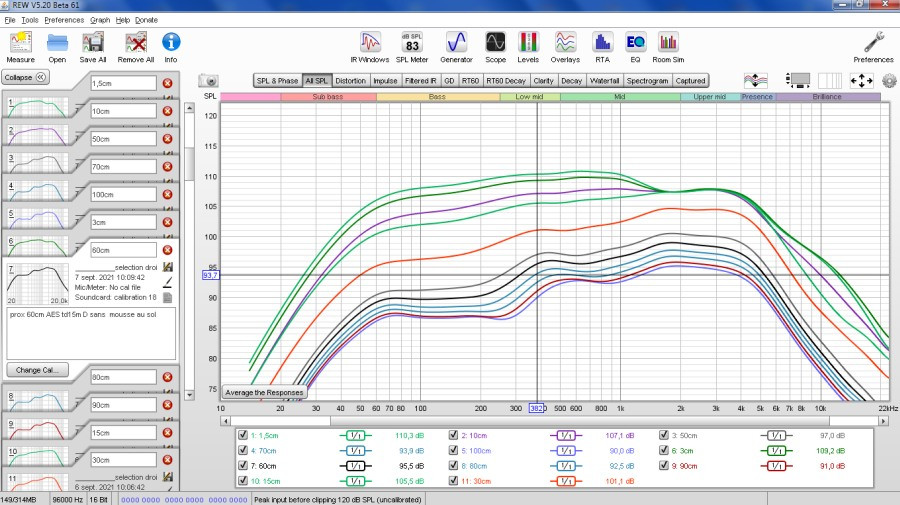Launch the SPL Meter
This screenshot has width=900, height=505.
click(412, 42)
